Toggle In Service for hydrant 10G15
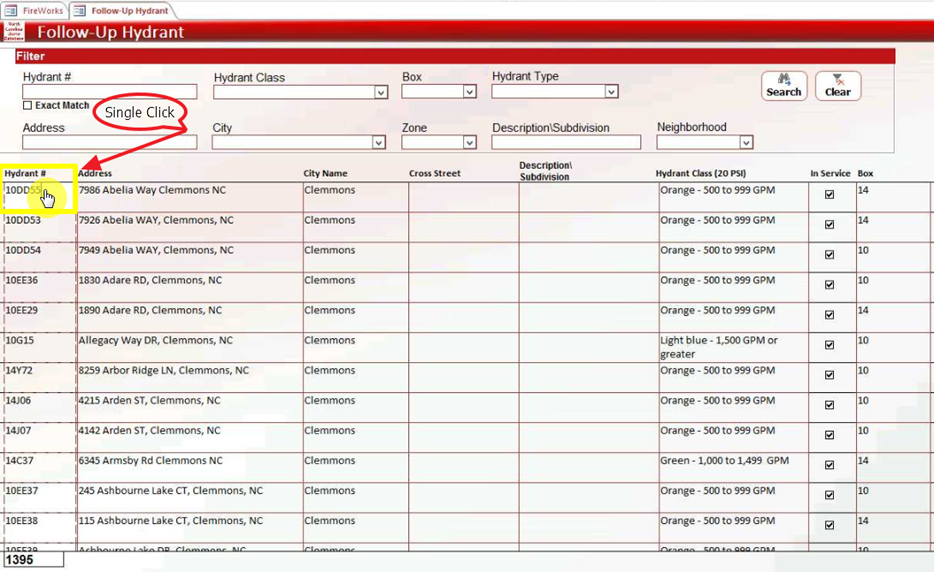Screen dimensions: 934x572 829,345
